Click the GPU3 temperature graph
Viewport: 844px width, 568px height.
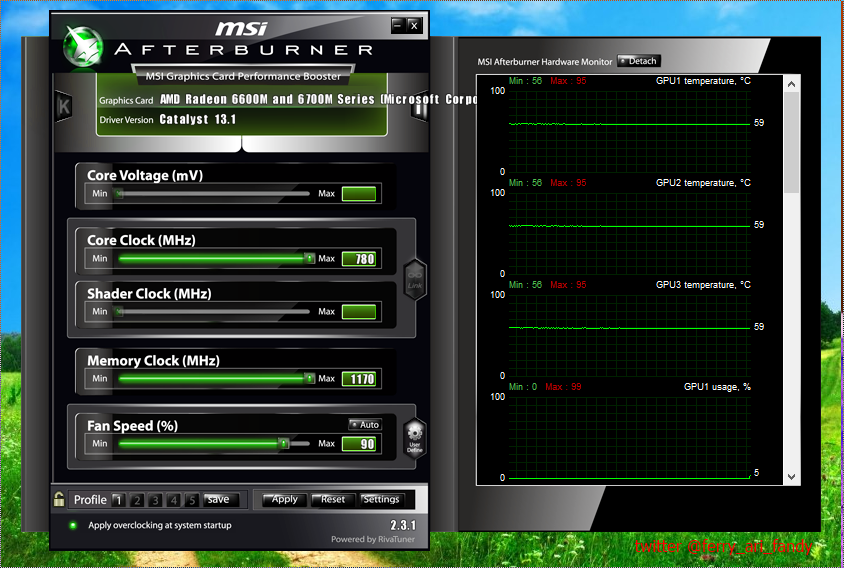tap(629, 335)
